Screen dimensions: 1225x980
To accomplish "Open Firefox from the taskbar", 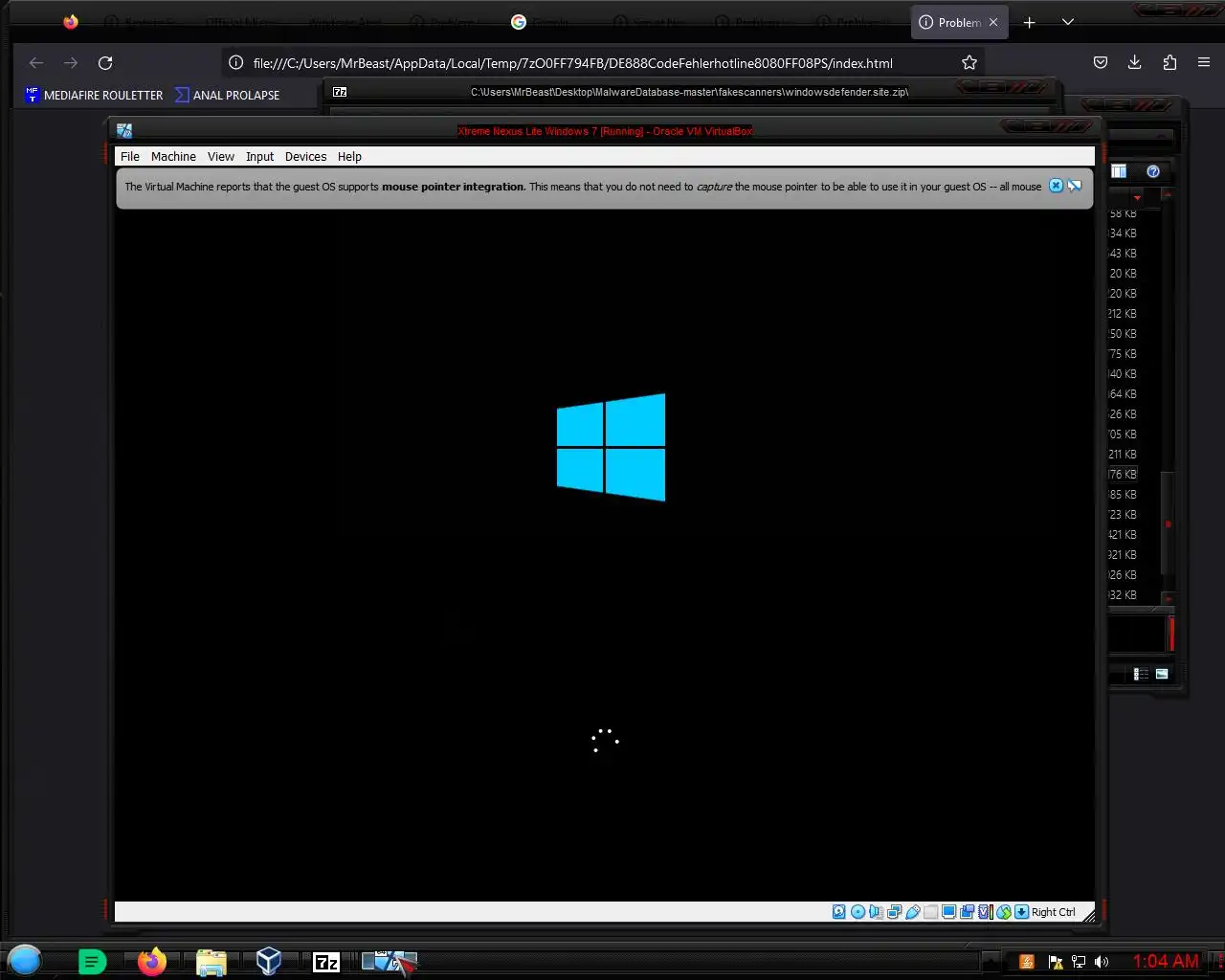I will tap(151, 962).
